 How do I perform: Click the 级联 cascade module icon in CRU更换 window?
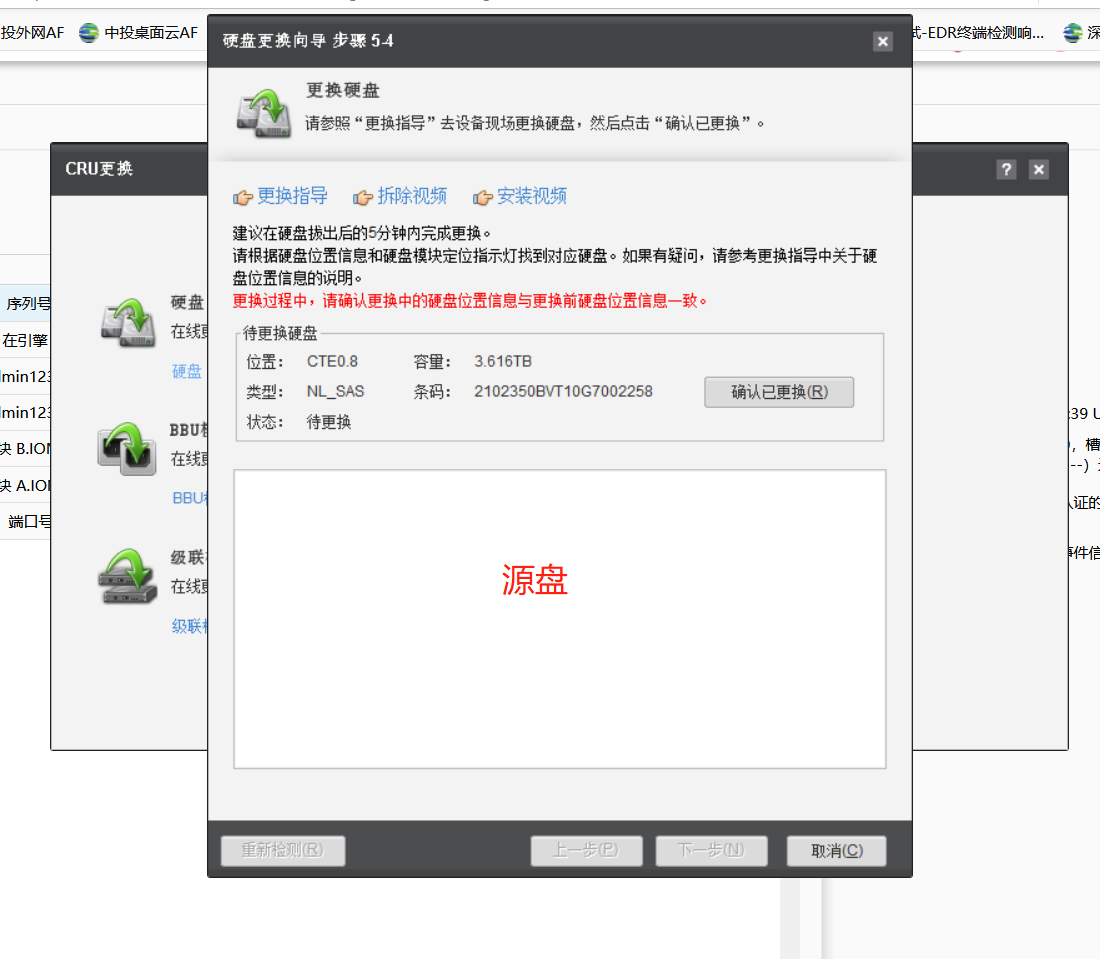click(127, 576)
